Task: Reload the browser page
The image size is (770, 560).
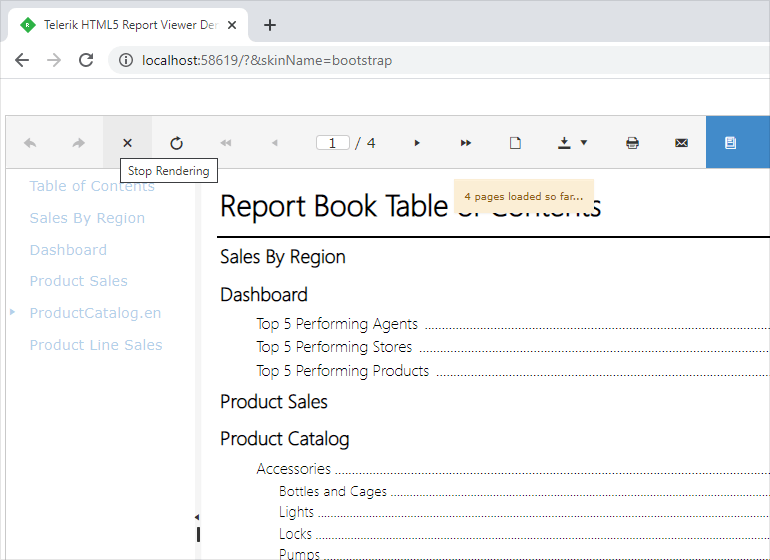Action: [86, 60]
